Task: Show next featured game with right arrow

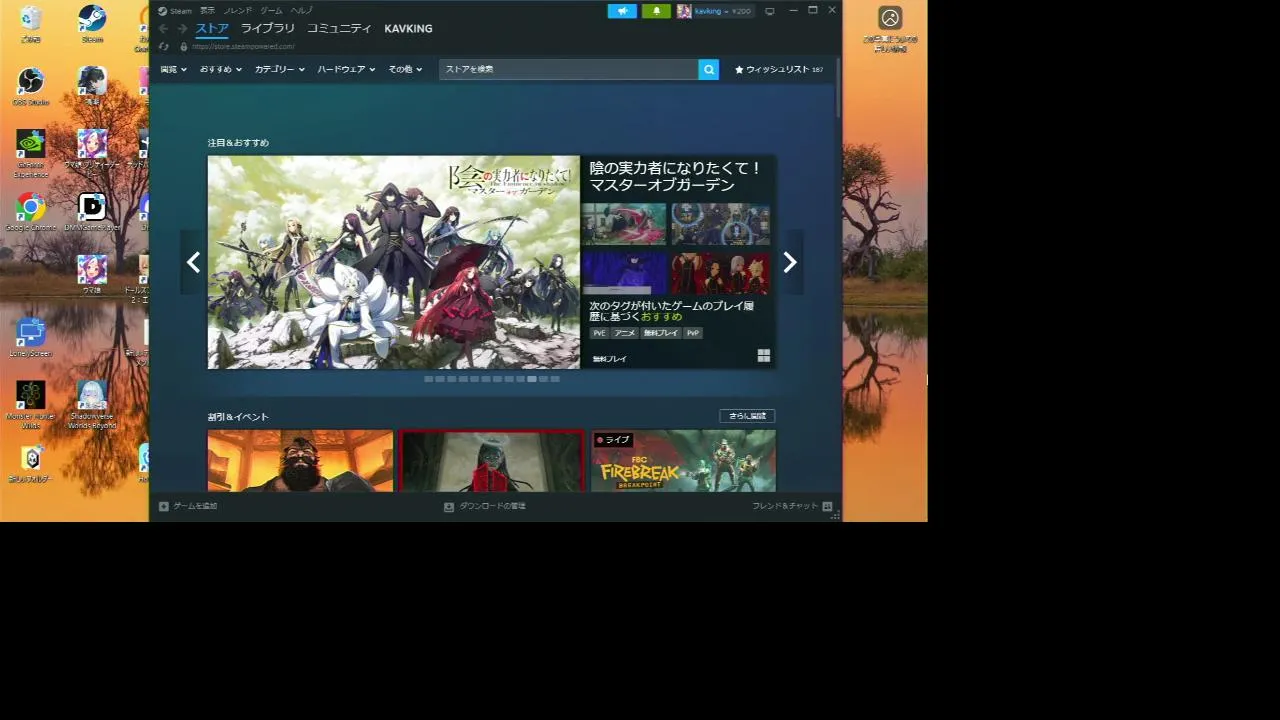Action: coord(790,262)
